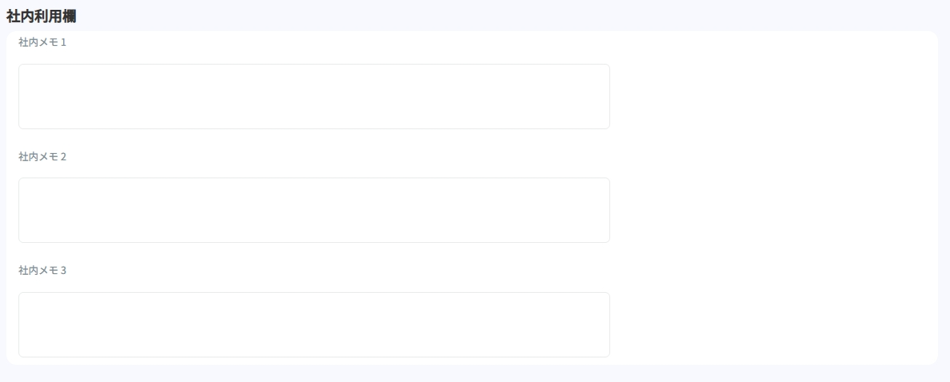Screen dimensions: 950x382
Task: Click empty white card area beside memo fields
Action: point(774,198)
